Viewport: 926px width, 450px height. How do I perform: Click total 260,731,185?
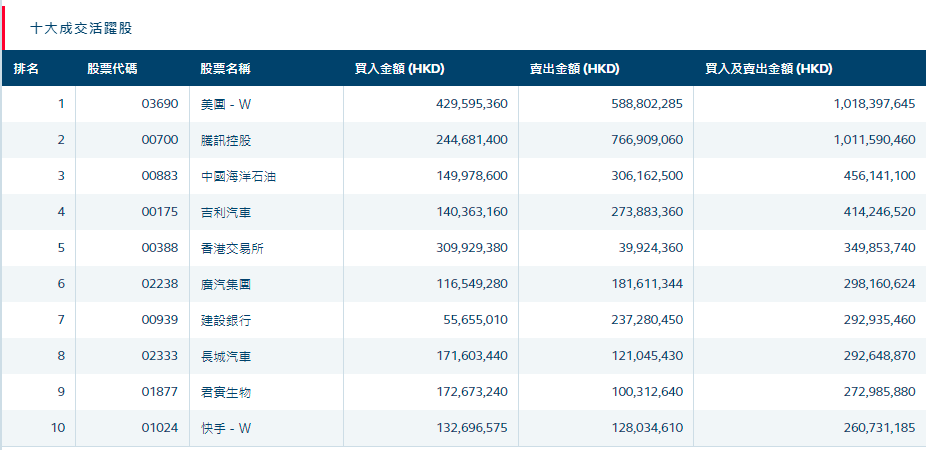(x=880, y=428)
